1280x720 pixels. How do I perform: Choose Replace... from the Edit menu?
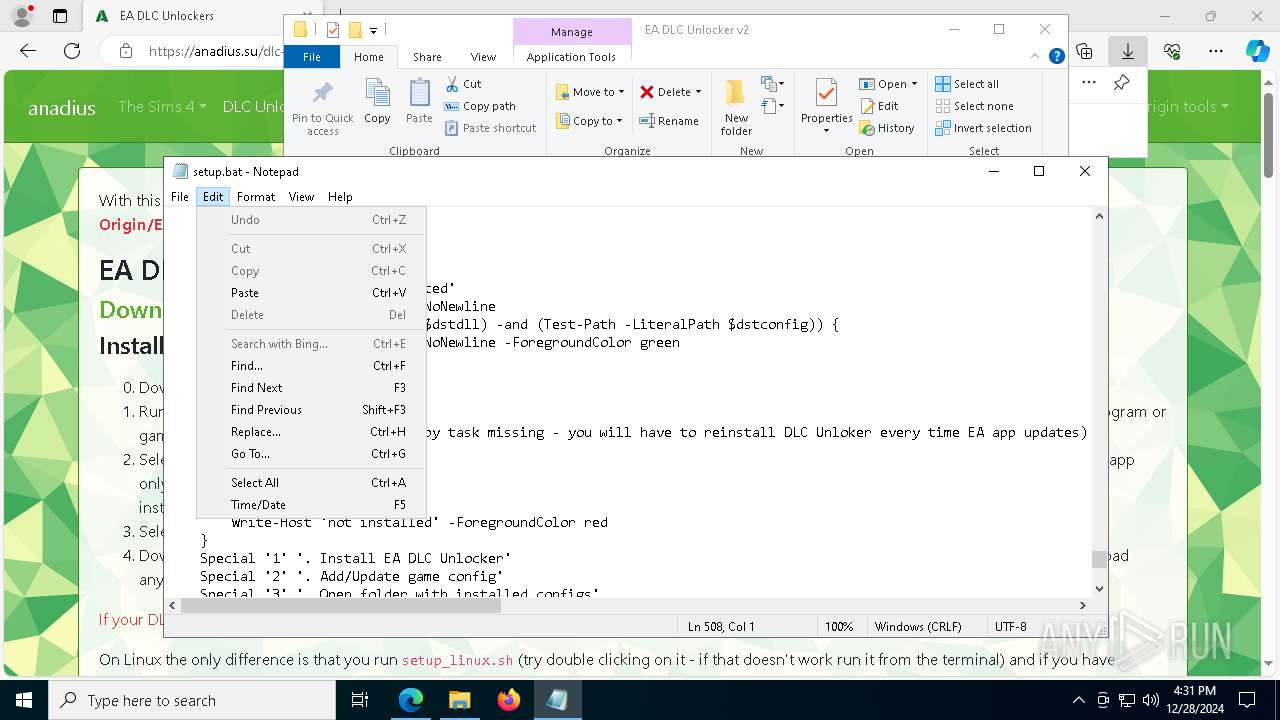coord(312,432)
